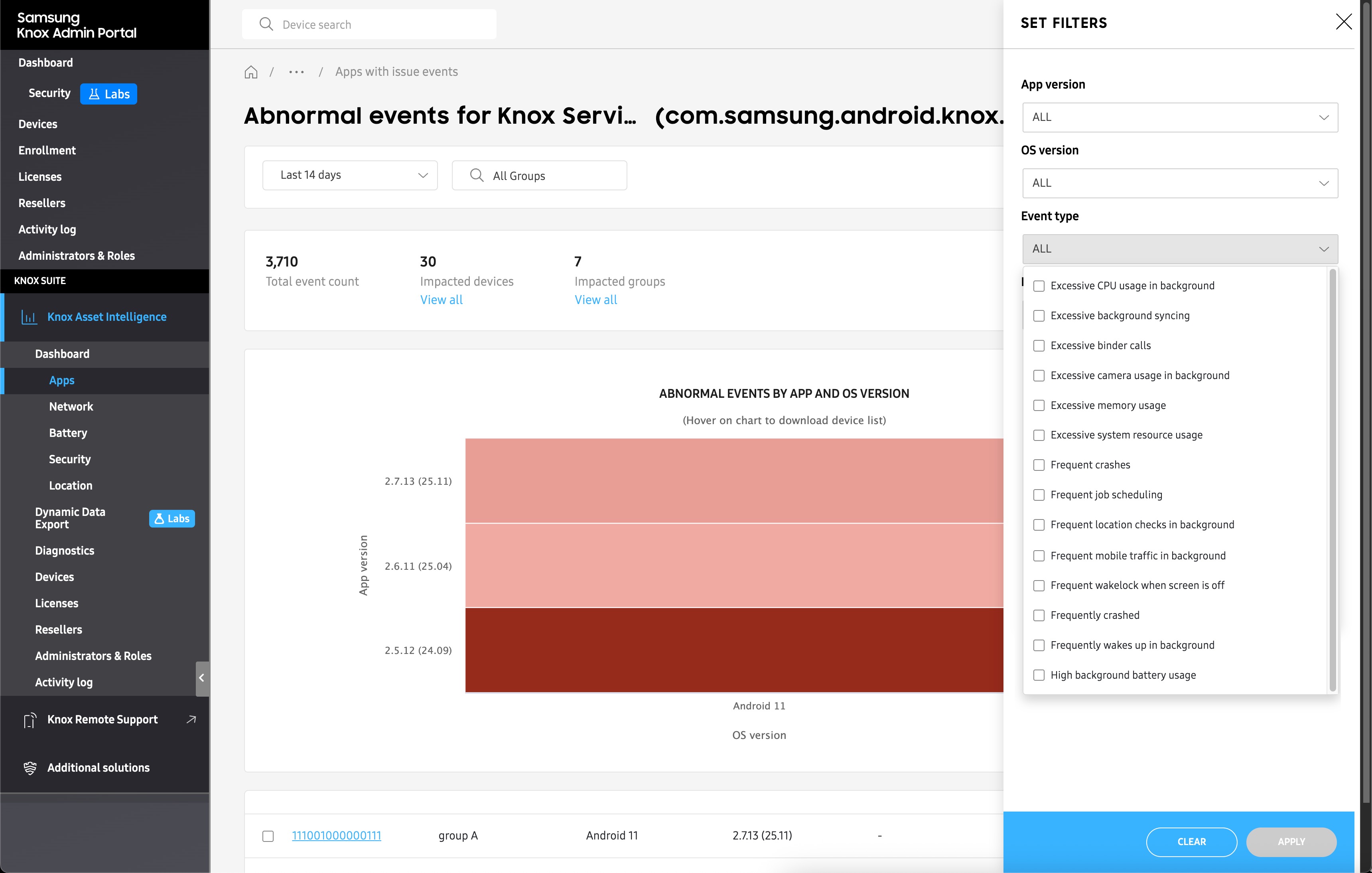Check Frequently crashed option
This screenshot has width=1372, height=873.
click(x=1039, y=615)
